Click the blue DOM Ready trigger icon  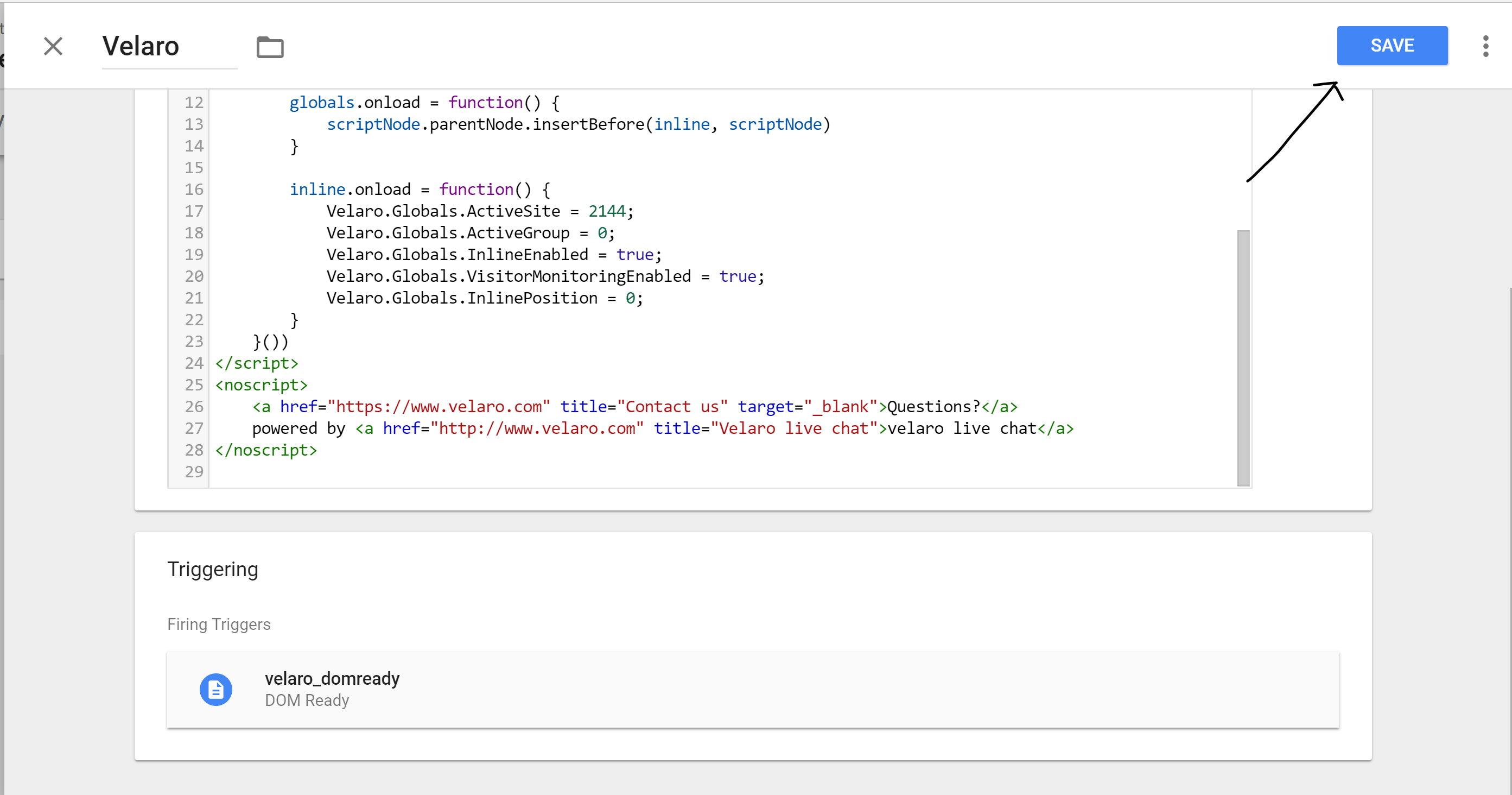[216, 689]
